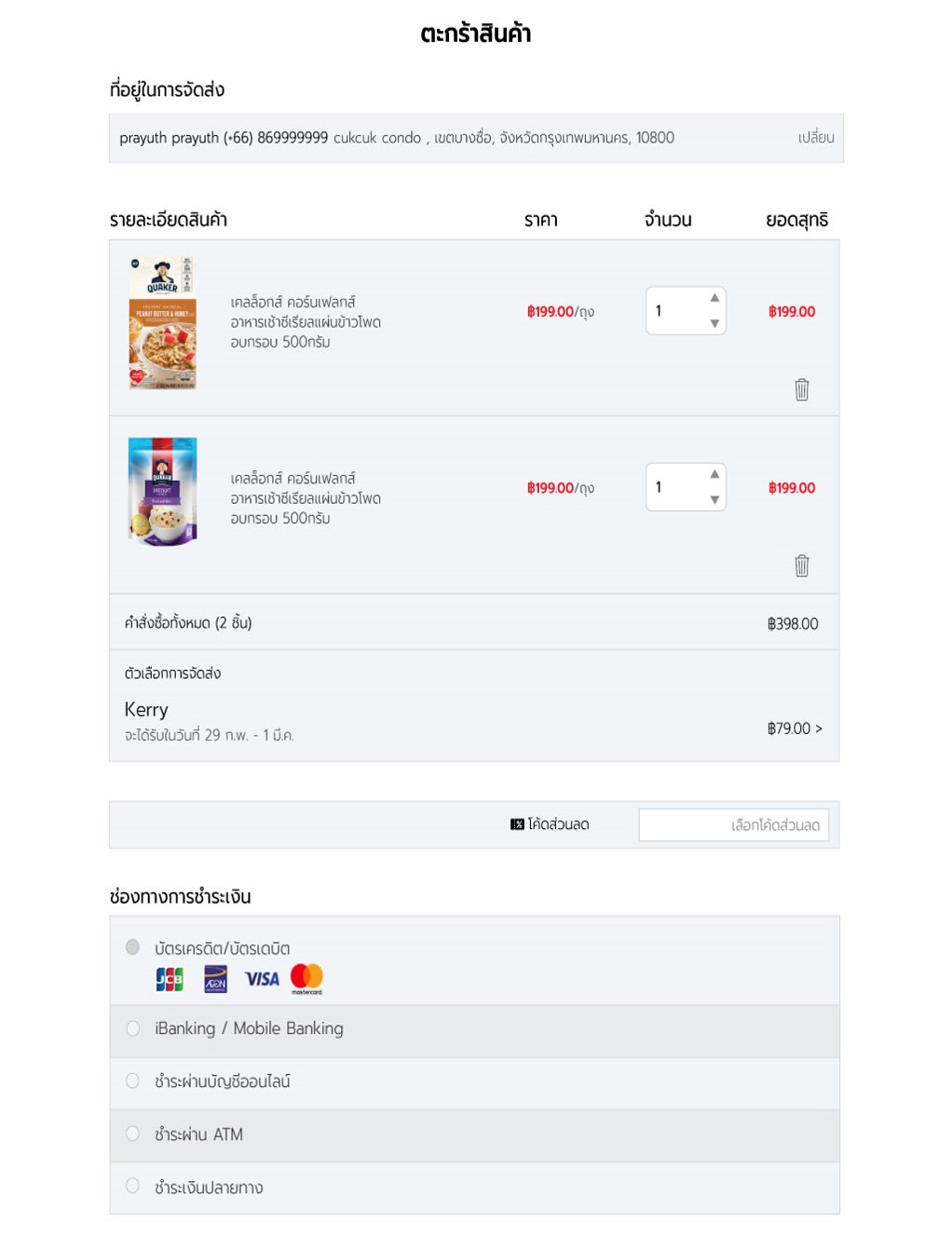Click the Mastercard logo
952x1237 pixels.
pos(306,977)
